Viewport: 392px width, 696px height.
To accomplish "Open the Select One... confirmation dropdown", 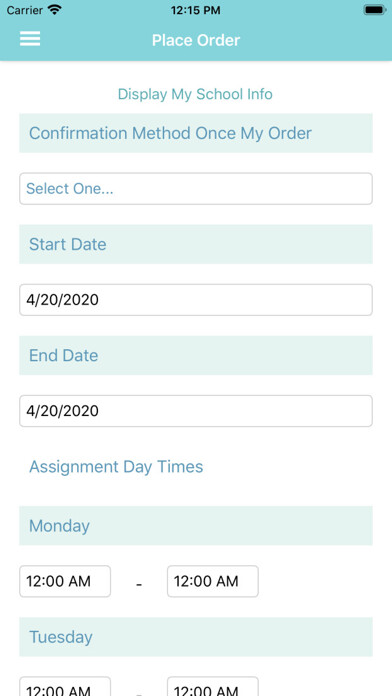I will tap(196, 189).
